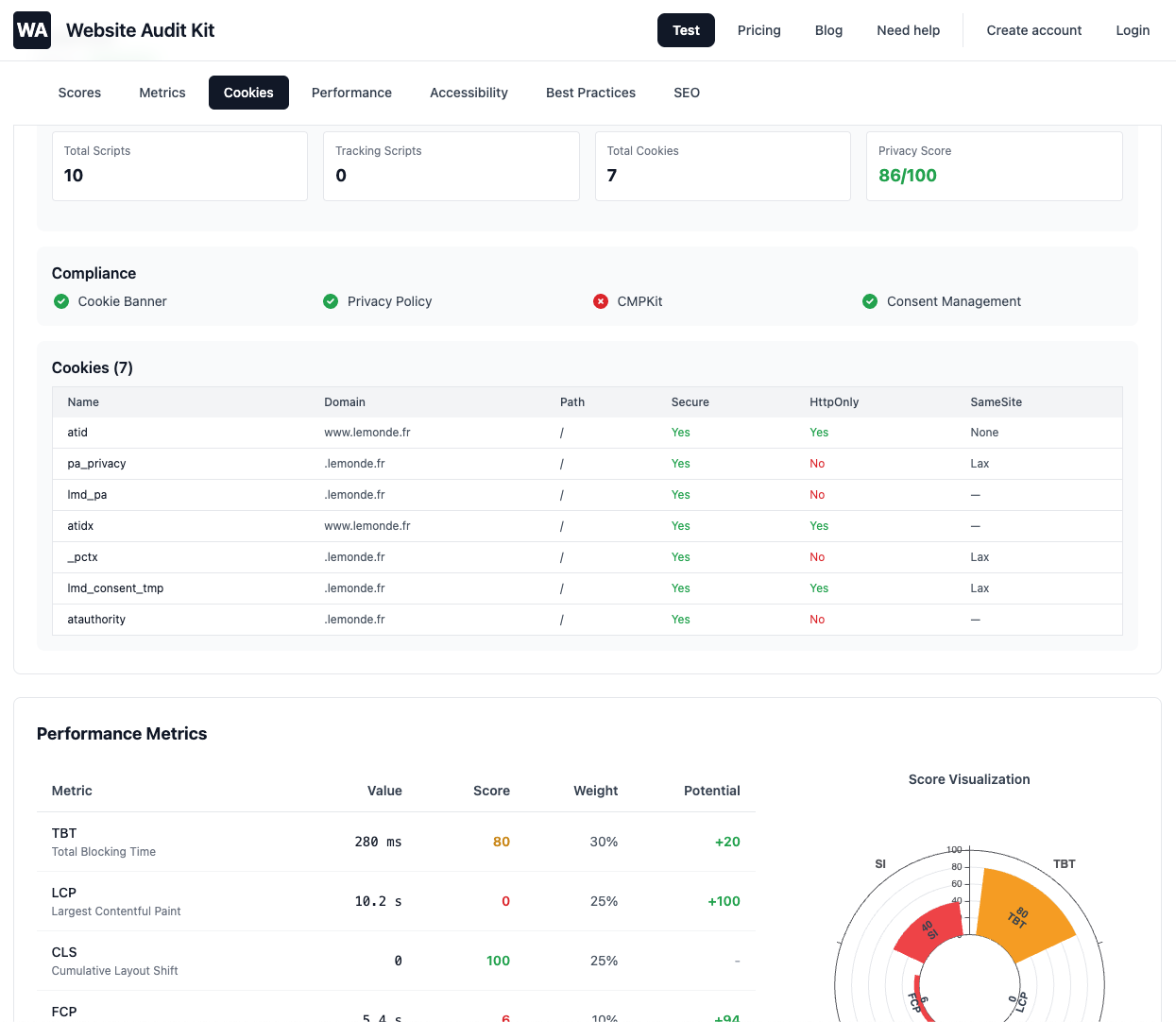Switch to the Performance tab
The width and height of the screenshot is (1176, 1022).
[x=351, y=93]
